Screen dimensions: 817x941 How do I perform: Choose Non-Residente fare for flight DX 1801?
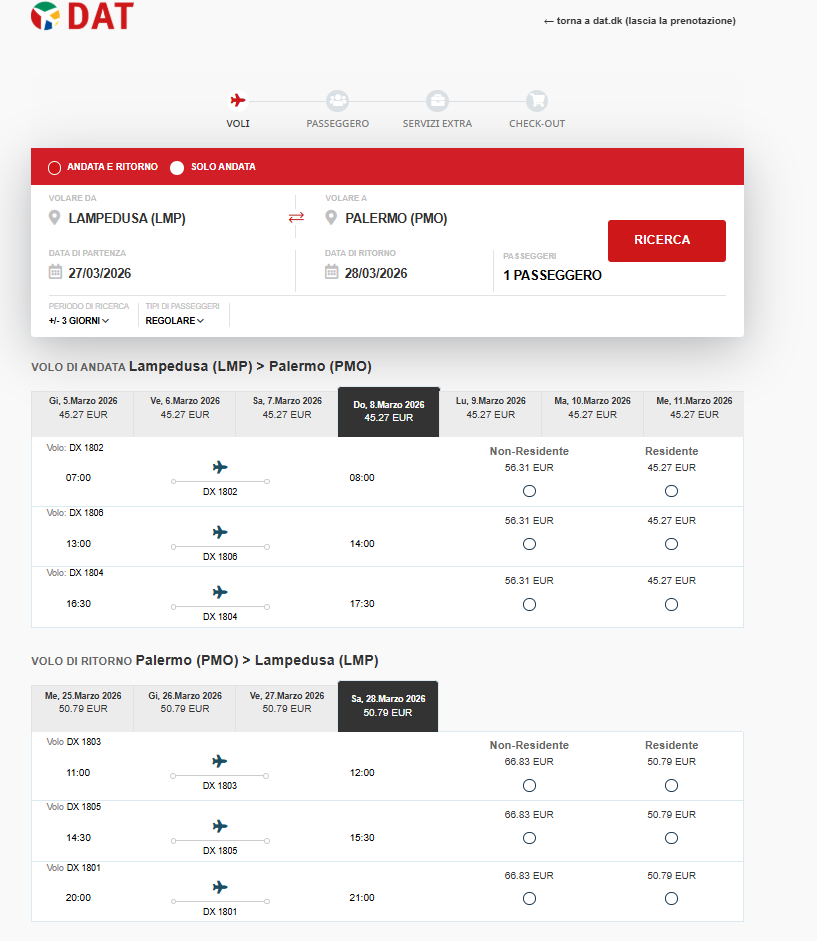pyautogui.click(x=529, y=898)
